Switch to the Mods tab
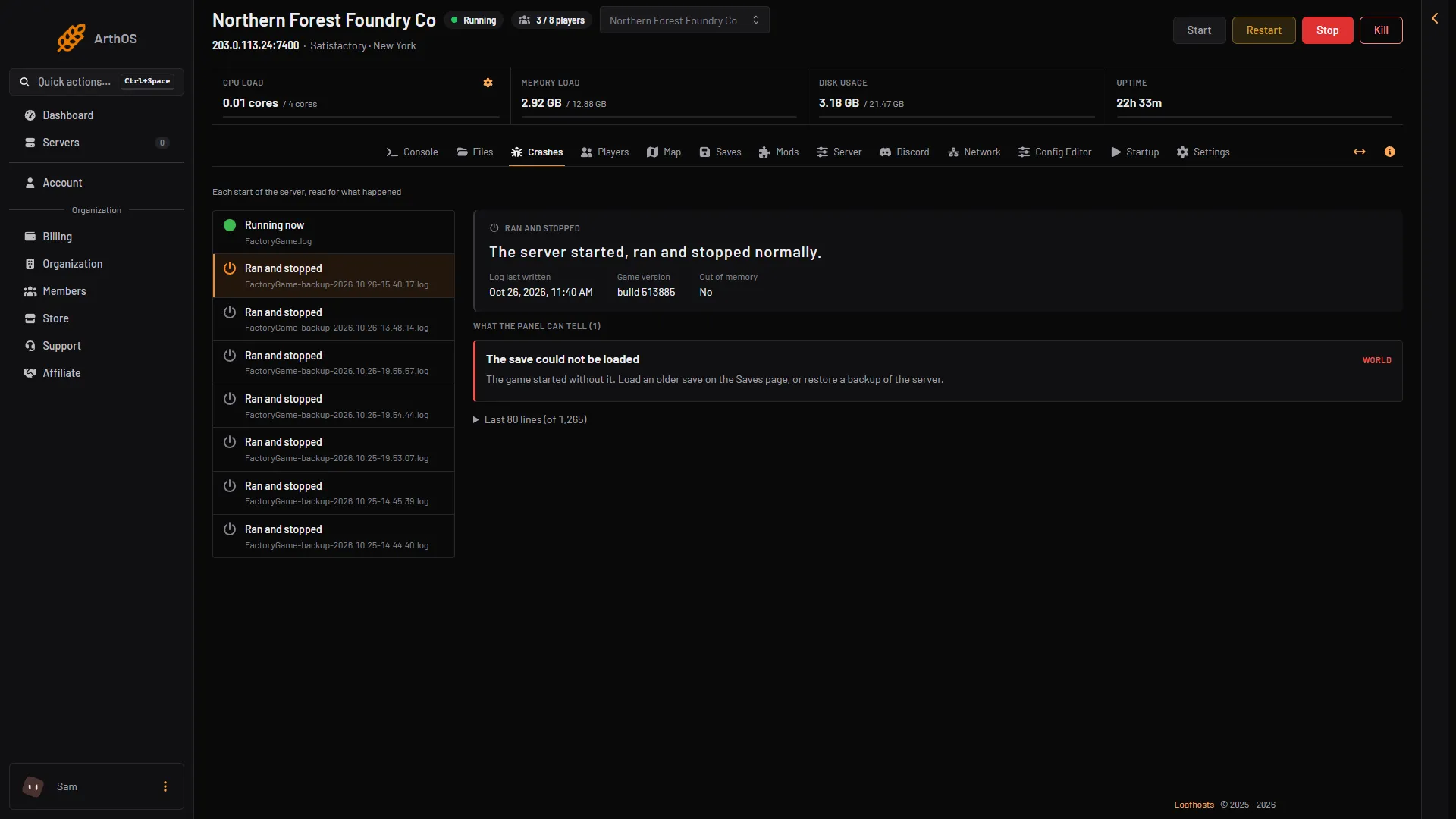 (x=778, y=152)
